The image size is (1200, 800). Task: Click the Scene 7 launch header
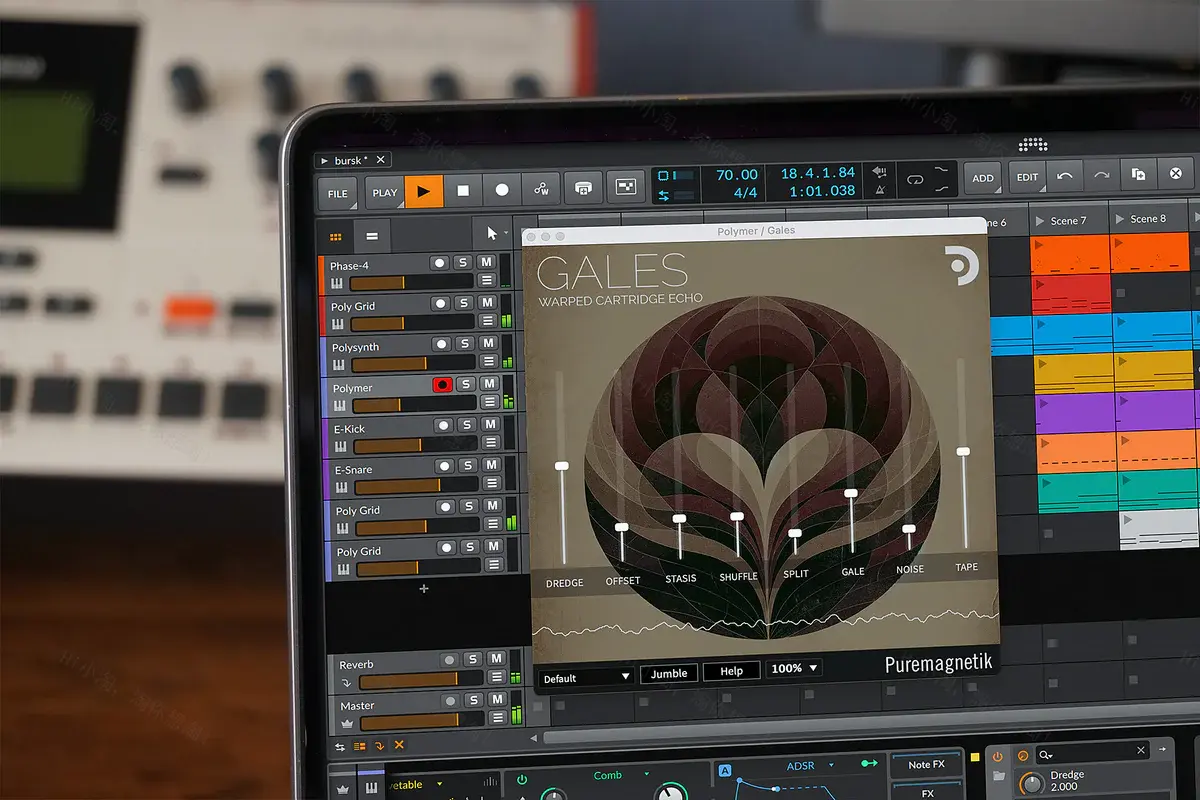[1068, 220]
